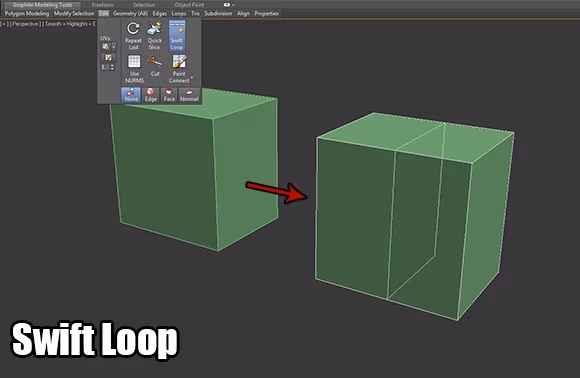Collapse the Edit panel header
The height and width of the screenshot is (378, 580).
coord(104,14)
